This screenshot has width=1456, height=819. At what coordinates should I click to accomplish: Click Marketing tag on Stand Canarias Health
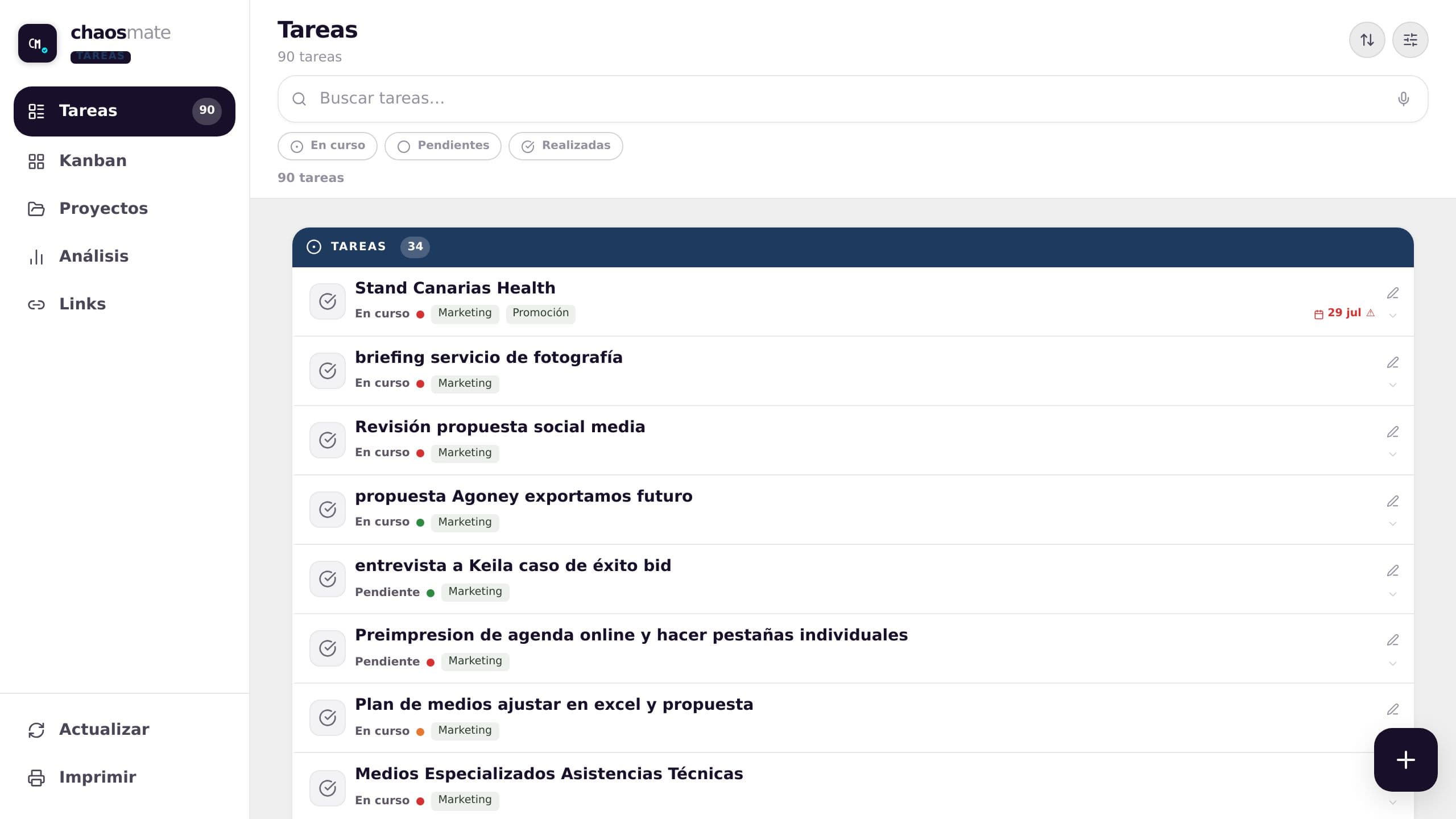[x=465, y=313]
